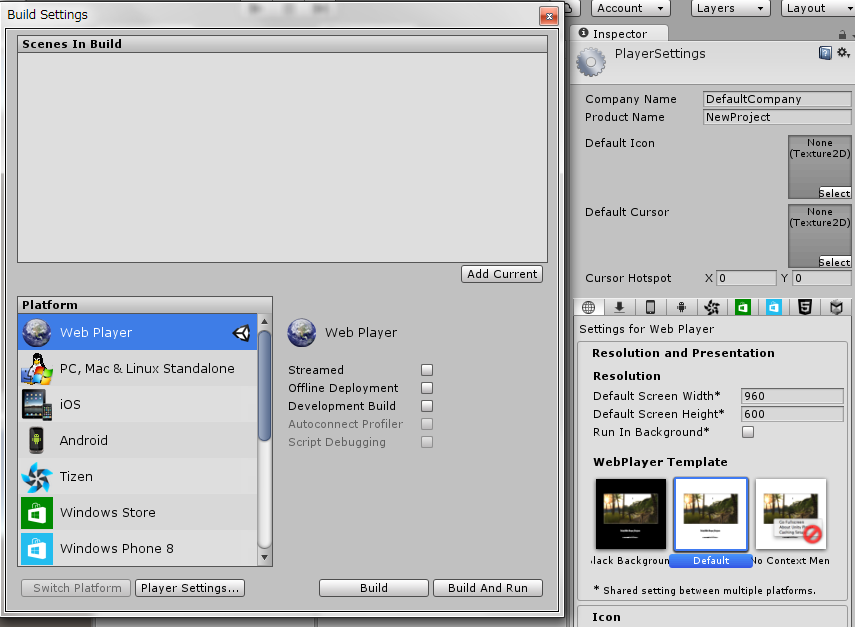Click the Web Player globe in options pane
The height and width of the screenshot is (627, 855).
tap(302, 333)
